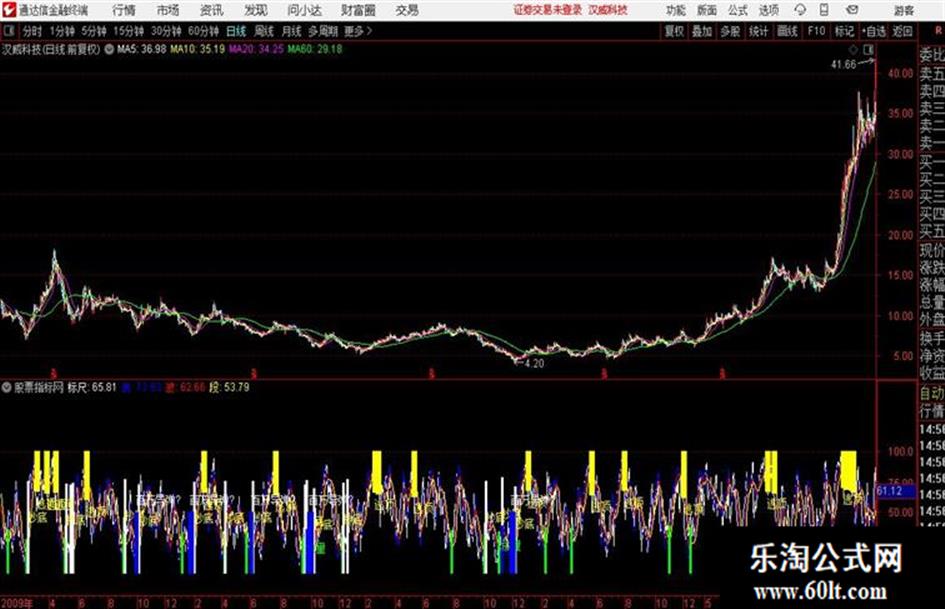Open the 交易 menu
Image resolution: width=945 pixels, height=609 pixels.
coord(407,10)
